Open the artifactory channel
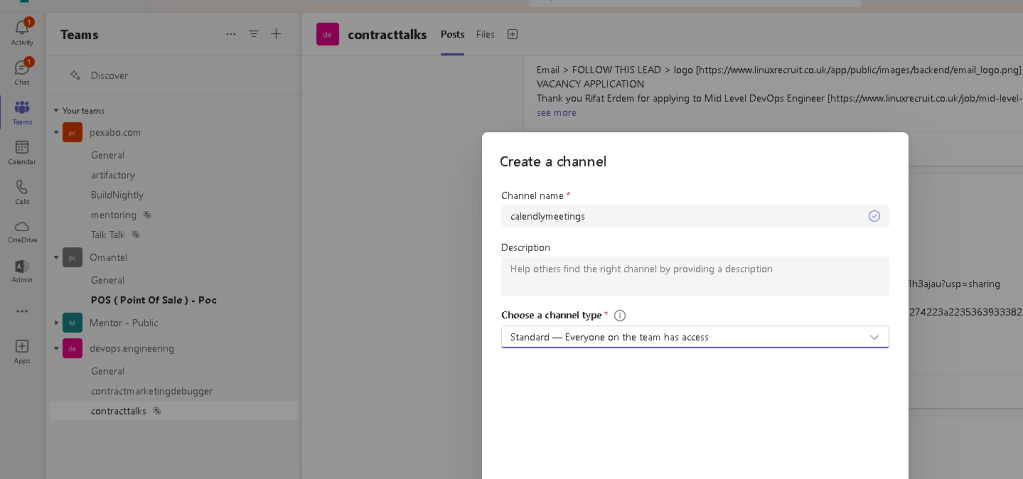The height and width of the screenshot is (479, 1023). click(113, 175)
